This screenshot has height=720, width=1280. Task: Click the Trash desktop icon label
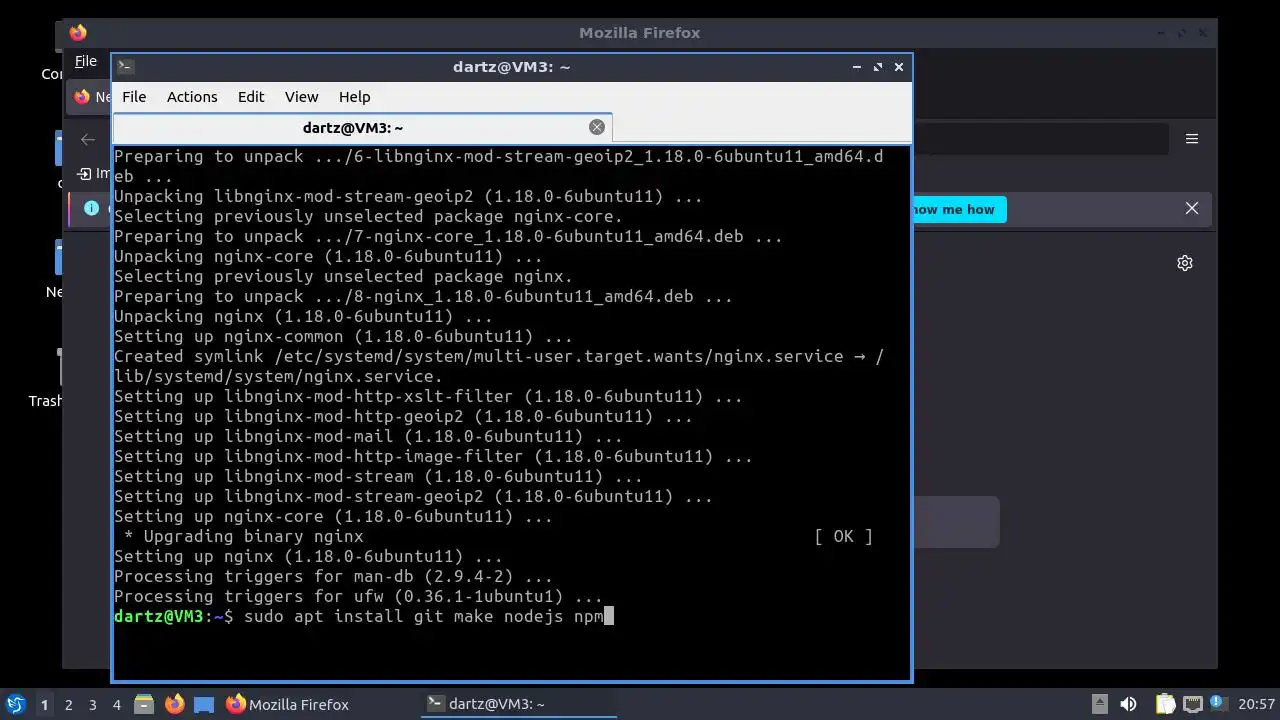tap(45, 401)
